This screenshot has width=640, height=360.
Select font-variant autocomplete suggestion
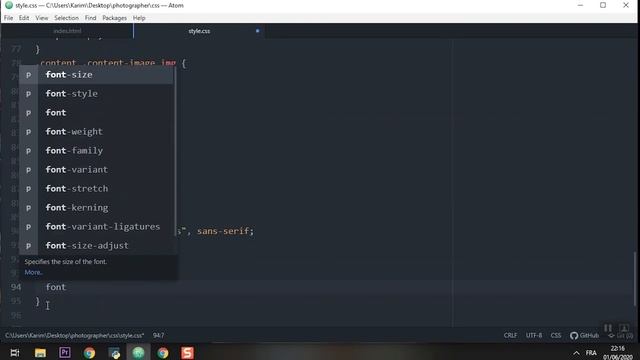pos(96,169)
